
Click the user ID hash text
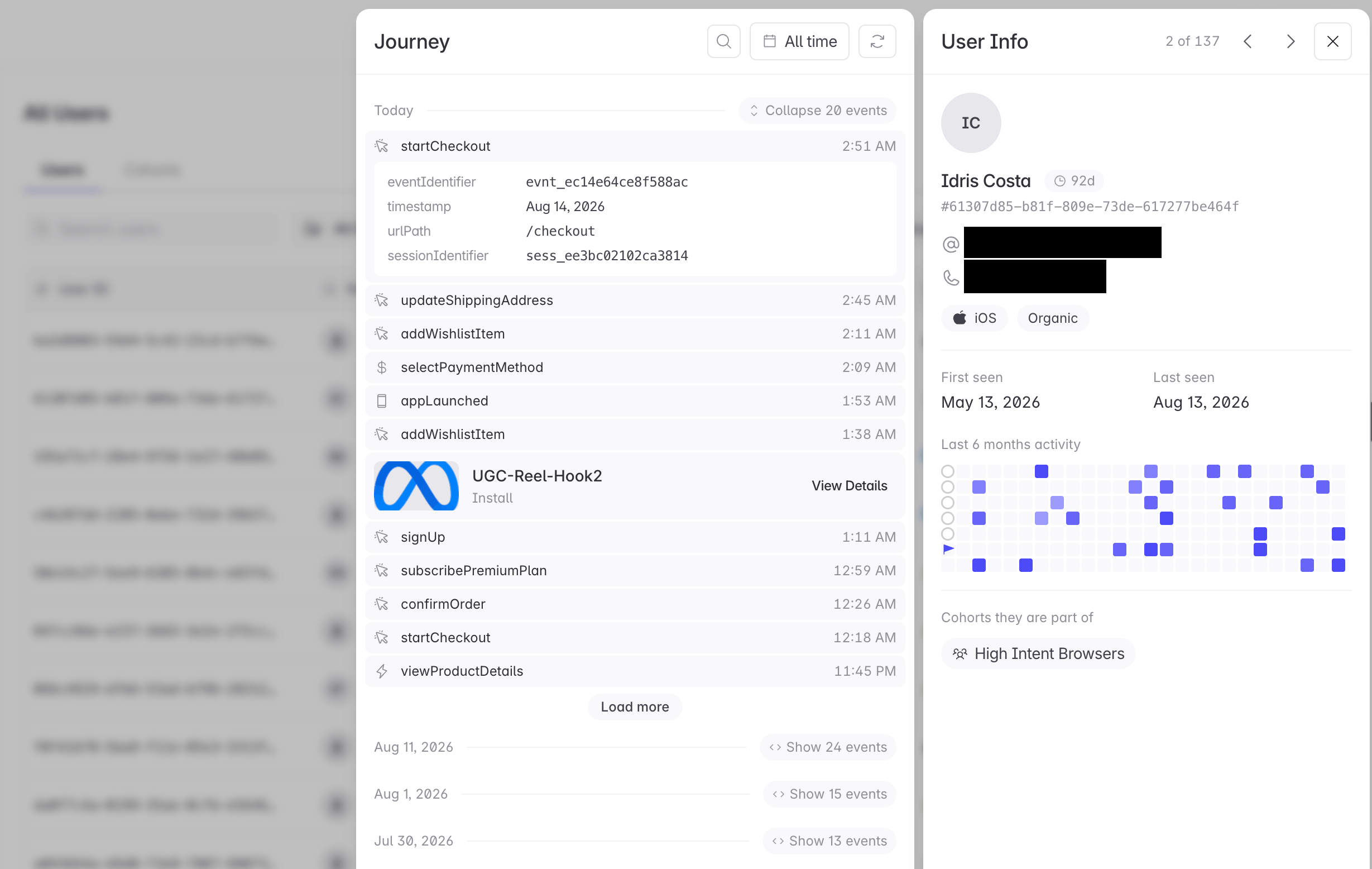click(x=1090, y=207)
